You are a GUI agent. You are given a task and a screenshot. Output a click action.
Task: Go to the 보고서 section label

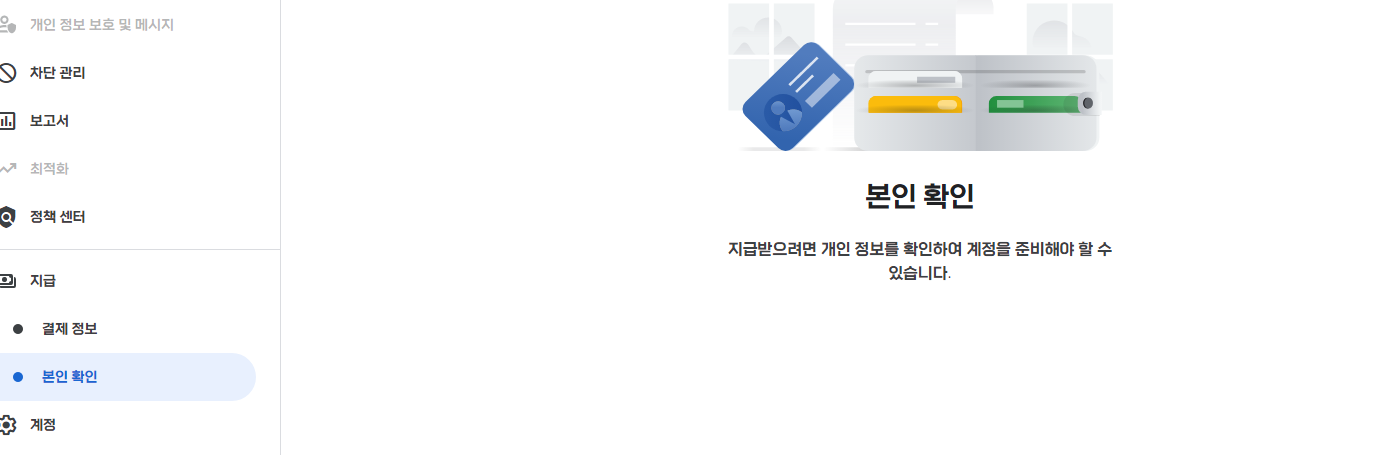(49, 121)
